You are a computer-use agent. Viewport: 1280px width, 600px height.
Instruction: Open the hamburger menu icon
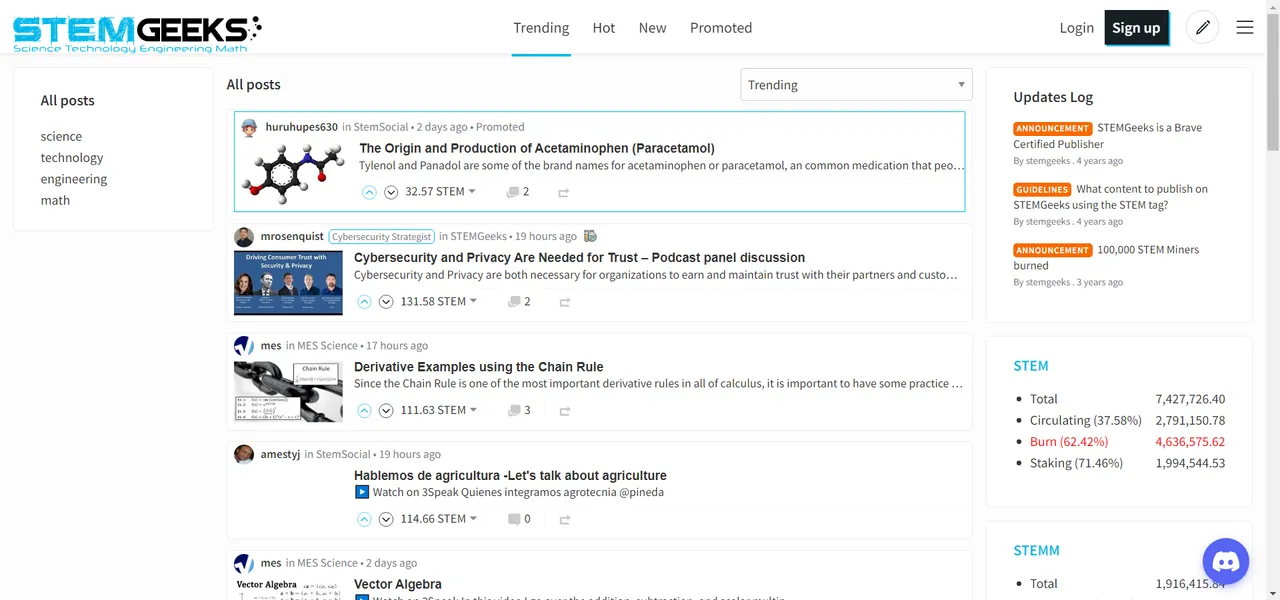click(x=1245, y=27)
